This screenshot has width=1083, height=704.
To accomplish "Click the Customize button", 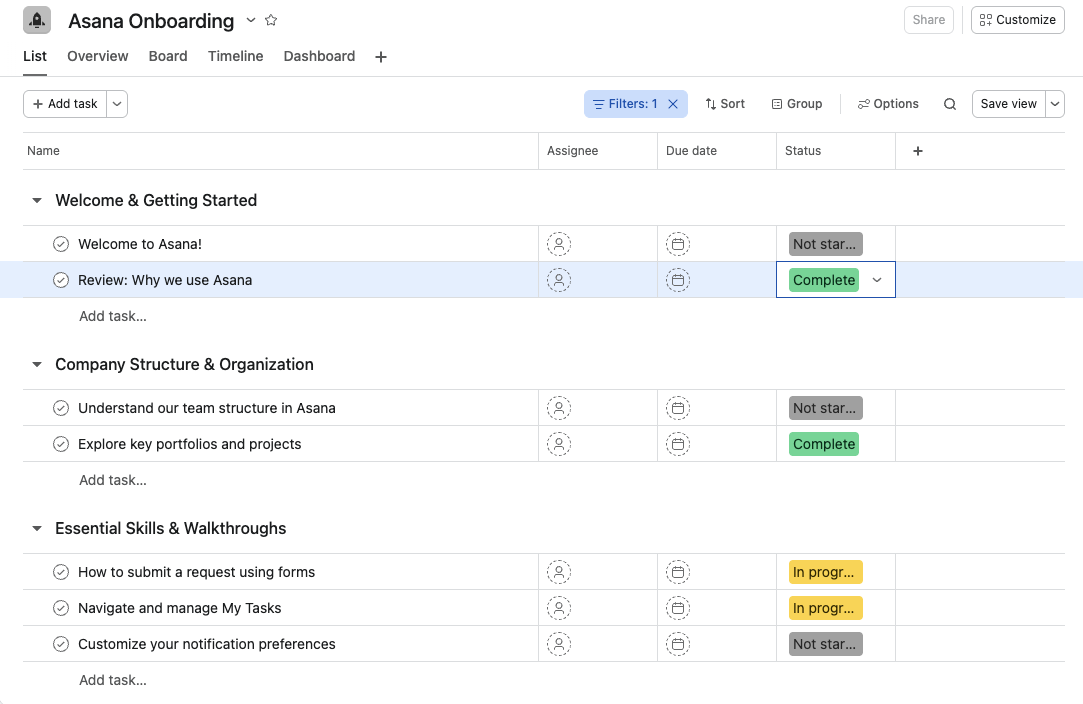I will (1017, 19).
